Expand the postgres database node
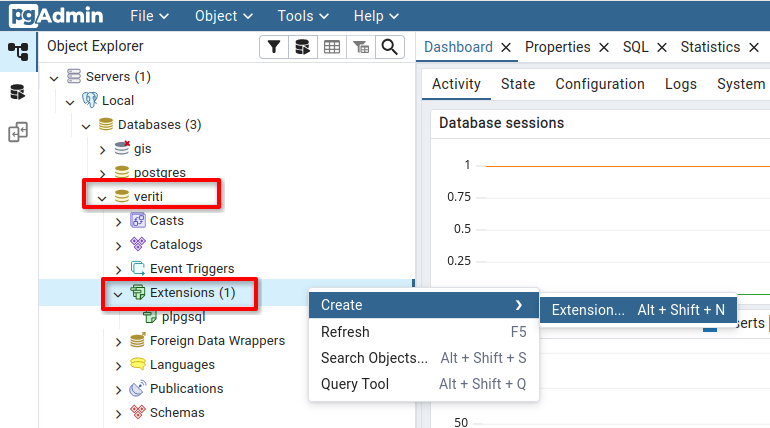The width and height of the screenshot is (770, 428). [103, 173]
